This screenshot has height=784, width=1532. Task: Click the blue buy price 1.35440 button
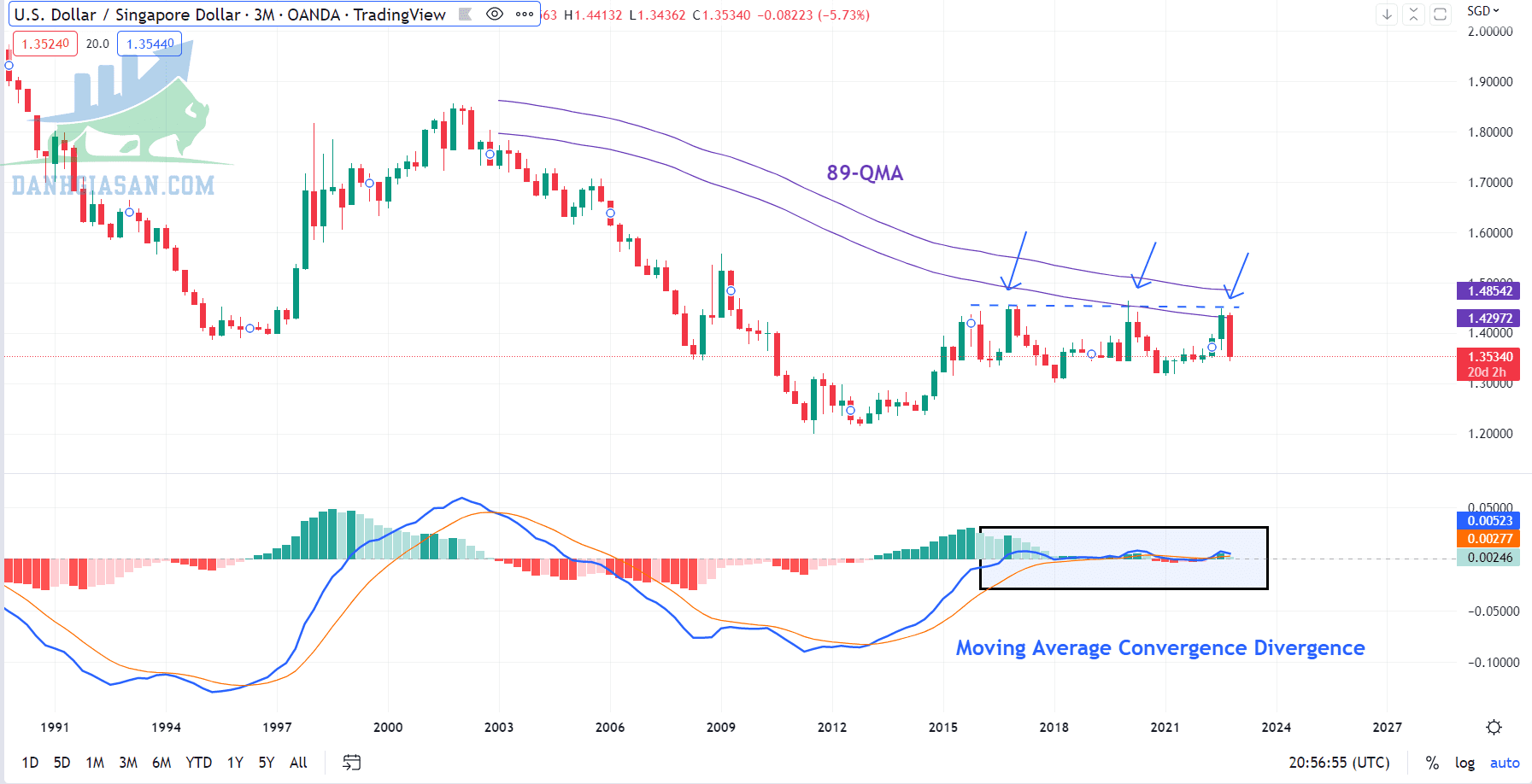click(150, 44)
